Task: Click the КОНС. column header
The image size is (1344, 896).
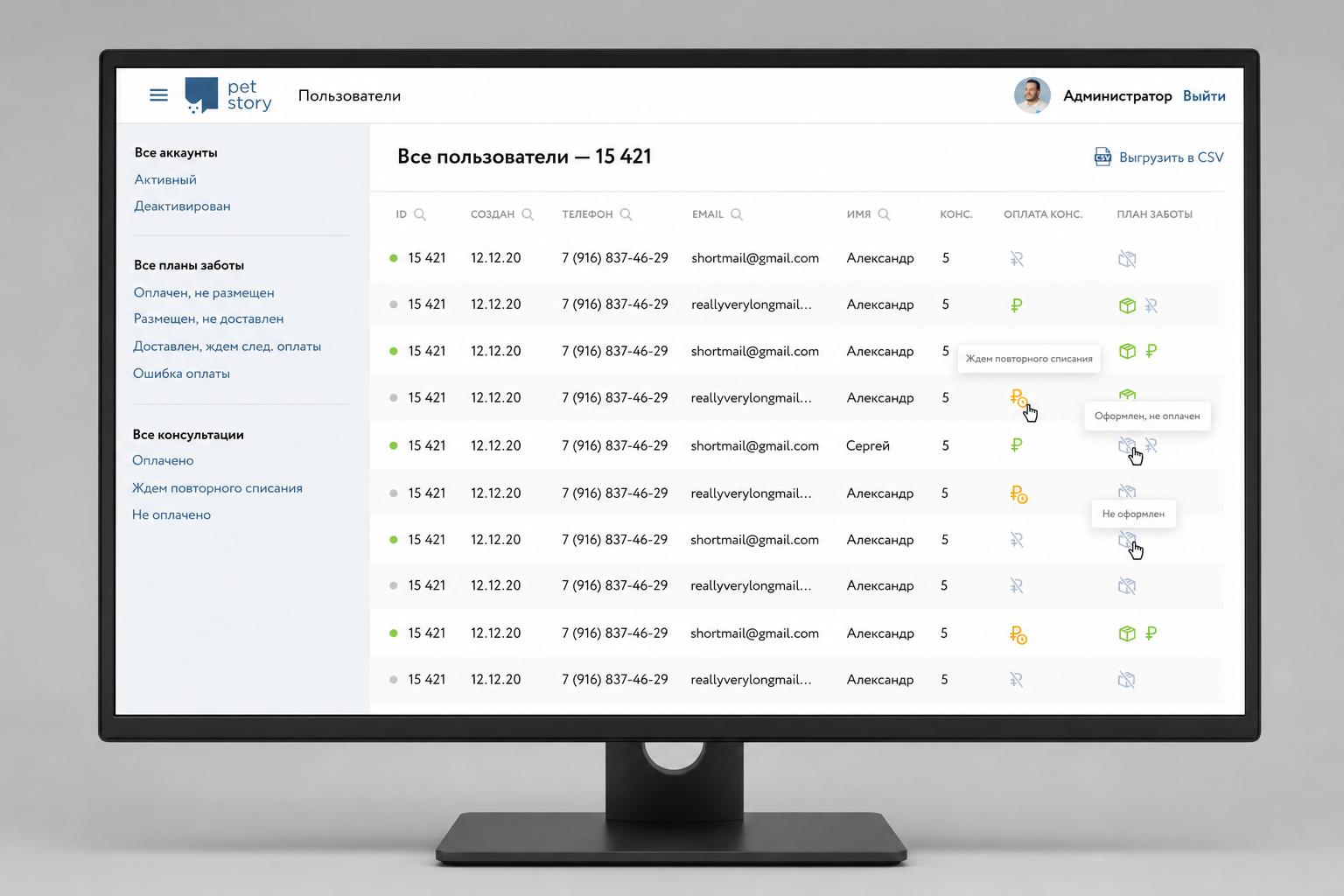Action: click(956, 214)
